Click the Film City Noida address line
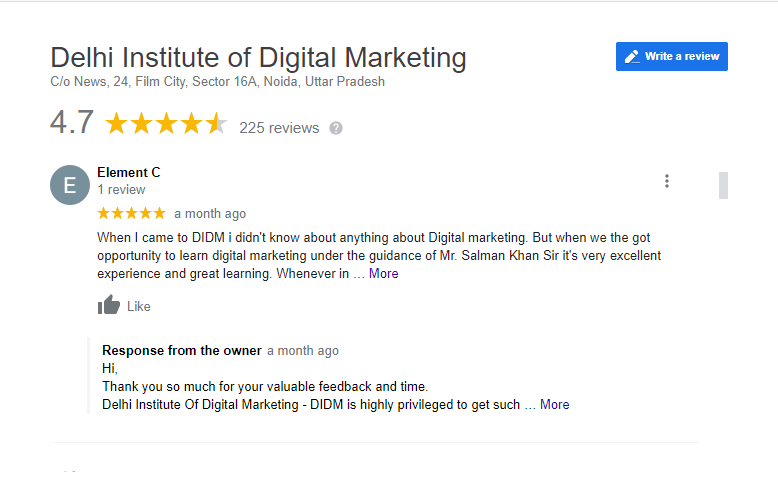778x497 pixels. tap(217, 82)
